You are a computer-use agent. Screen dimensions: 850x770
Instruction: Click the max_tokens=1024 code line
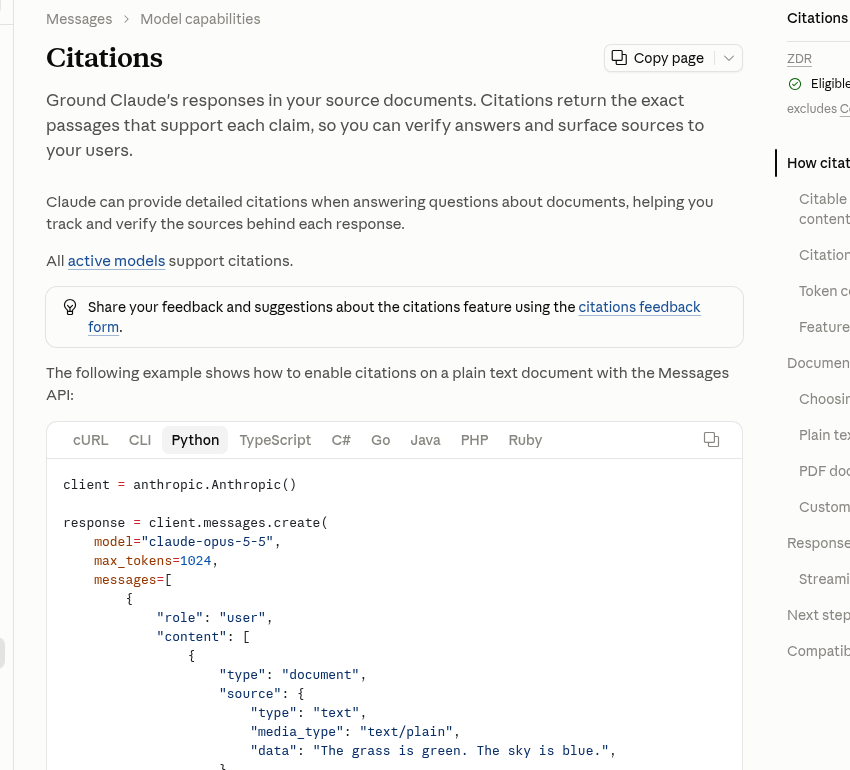pos(156,561)
